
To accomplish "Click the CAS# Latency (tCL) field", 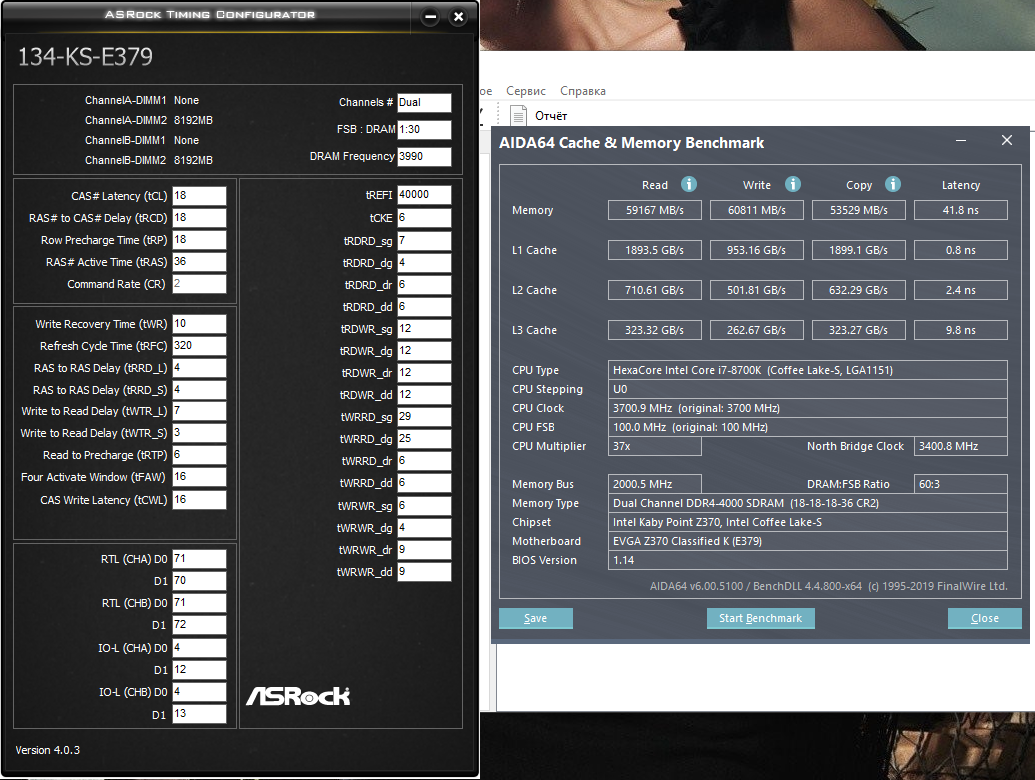I will [x=199, y=196].
